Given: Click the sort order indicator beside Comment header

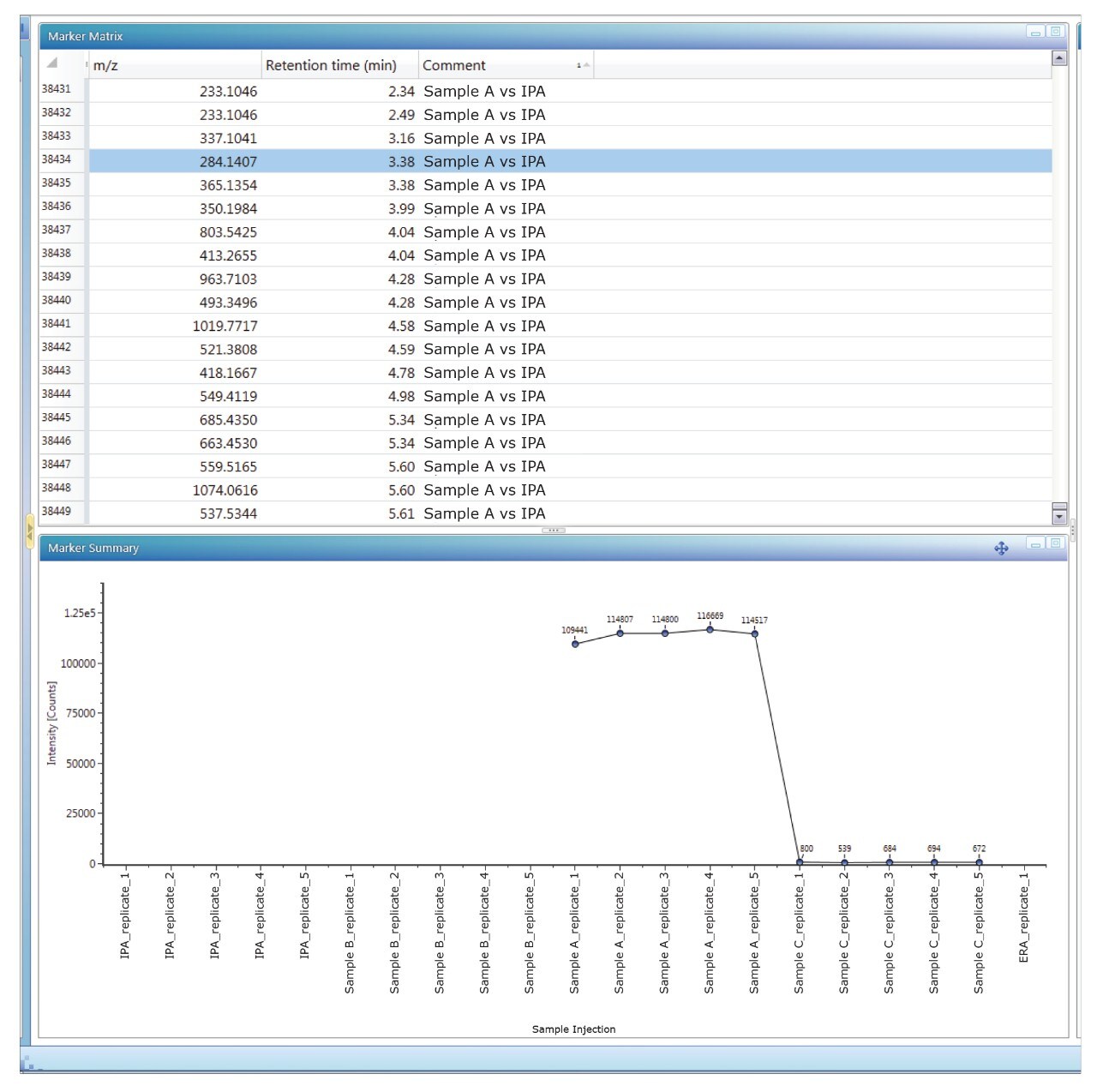Looking at the screenshot, I should (x=585, y=65).
